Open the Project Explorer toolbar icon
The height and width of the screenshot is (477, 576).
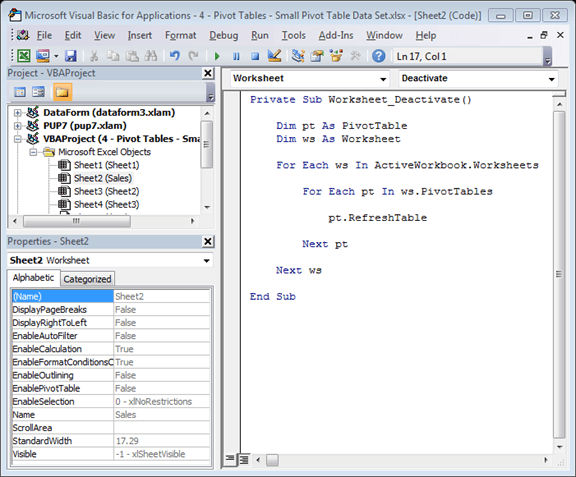coord(298,56)
